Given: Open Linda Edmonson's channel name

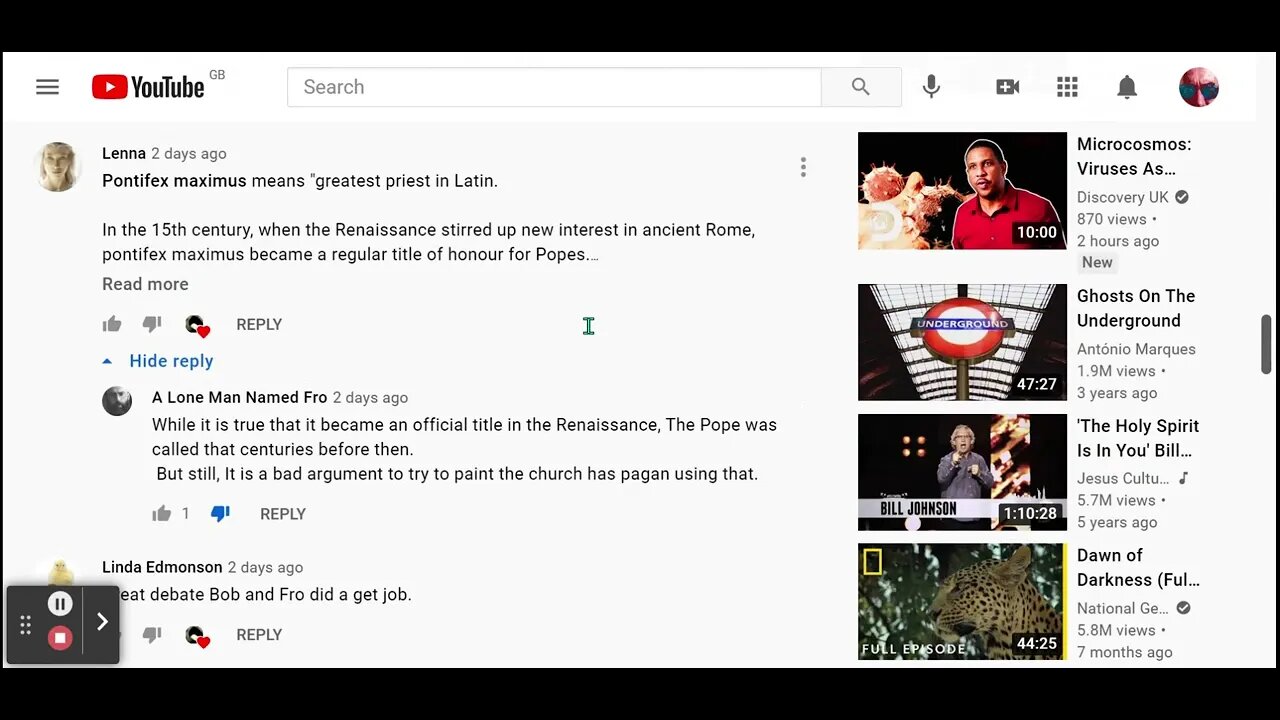Looking at the screenshot, I should tap(162, 567).
